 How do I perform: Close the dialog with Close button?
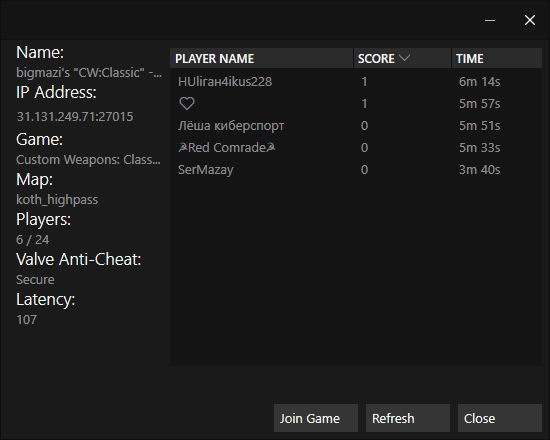point(499,418)
